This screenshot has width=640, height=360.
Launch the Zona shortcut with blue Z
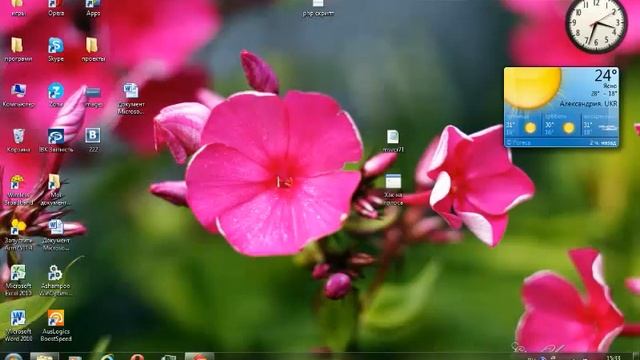pos(56,95)
